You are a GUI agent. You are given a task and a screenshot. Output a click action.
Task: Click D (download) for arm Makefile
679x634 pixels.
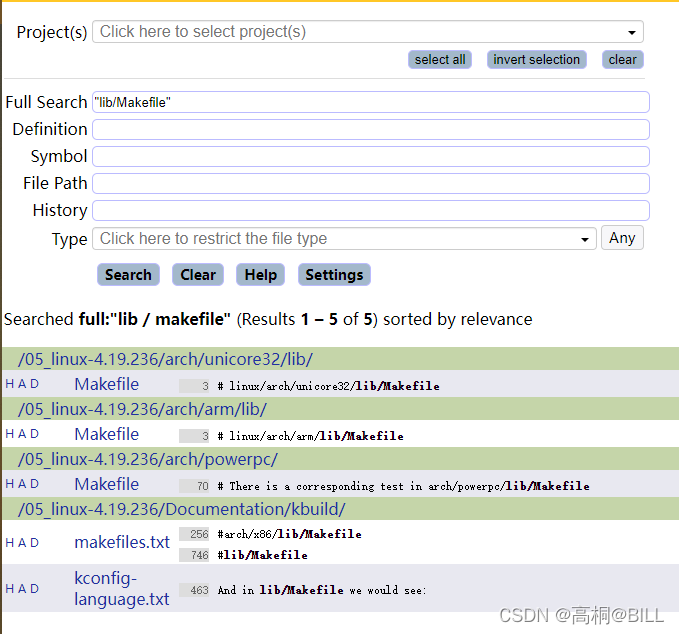35,433
